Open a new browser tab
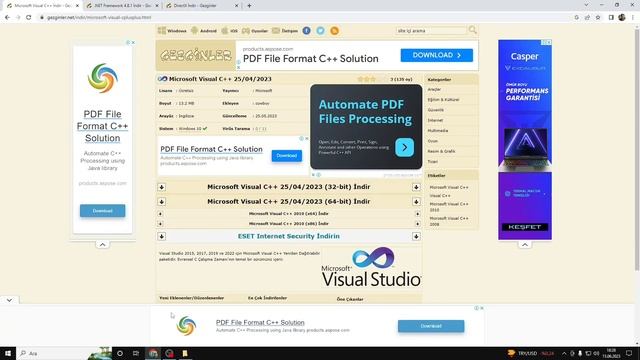 point(249,6)
